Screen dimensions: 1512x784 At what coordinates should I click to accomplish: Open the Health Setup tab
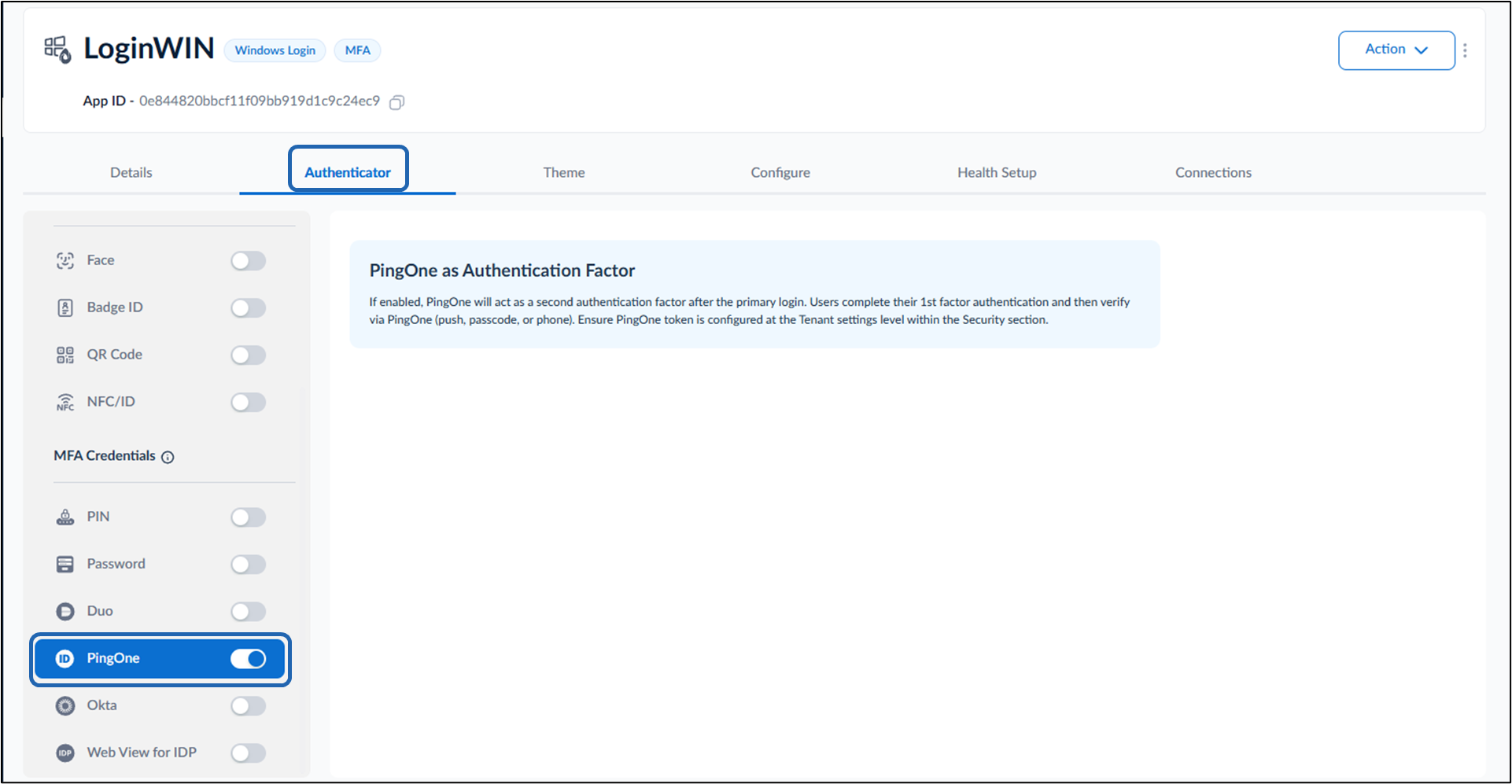(x=997, y=172)
